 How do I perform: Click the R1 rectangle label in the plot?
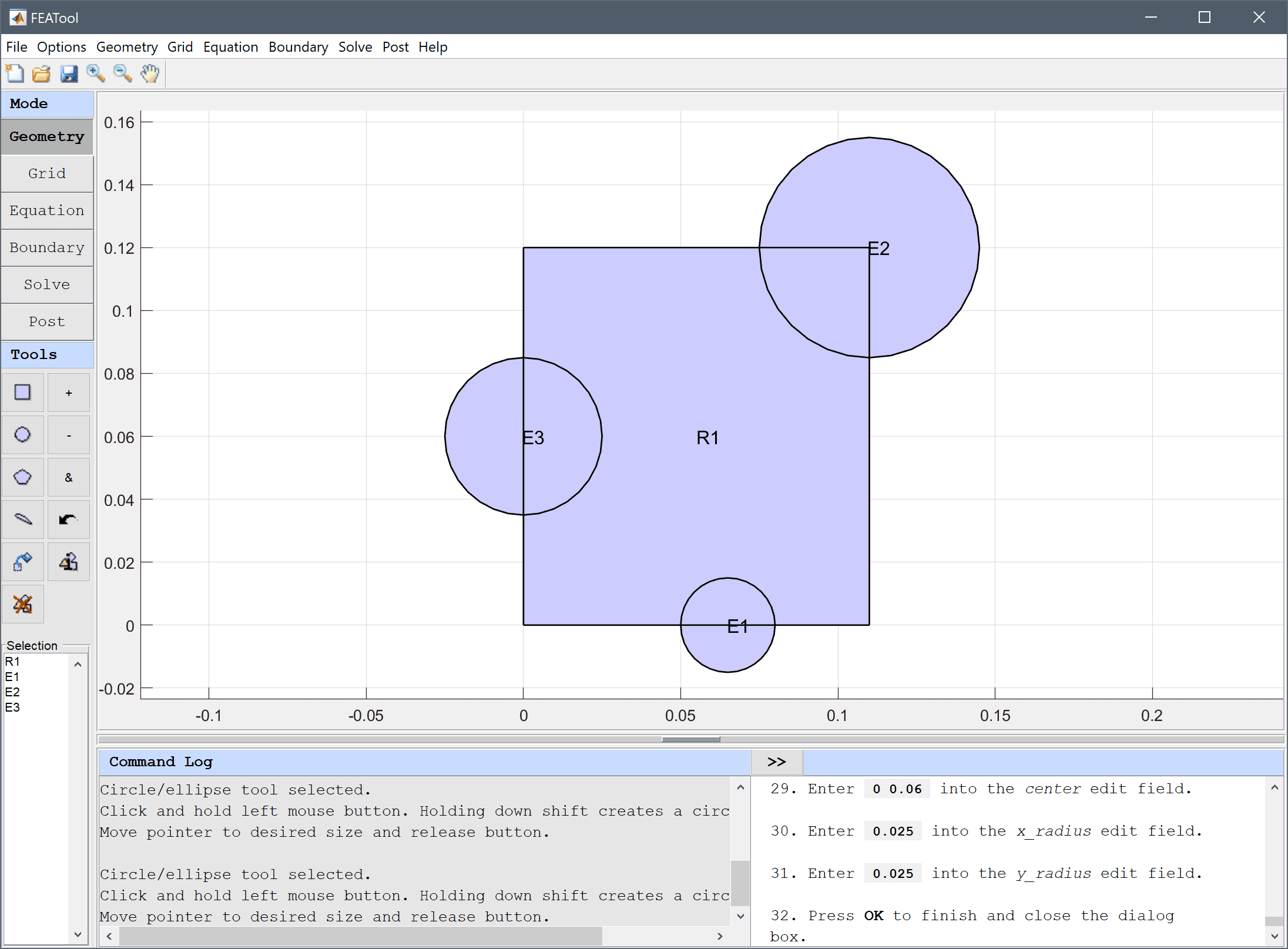point(707,437)
